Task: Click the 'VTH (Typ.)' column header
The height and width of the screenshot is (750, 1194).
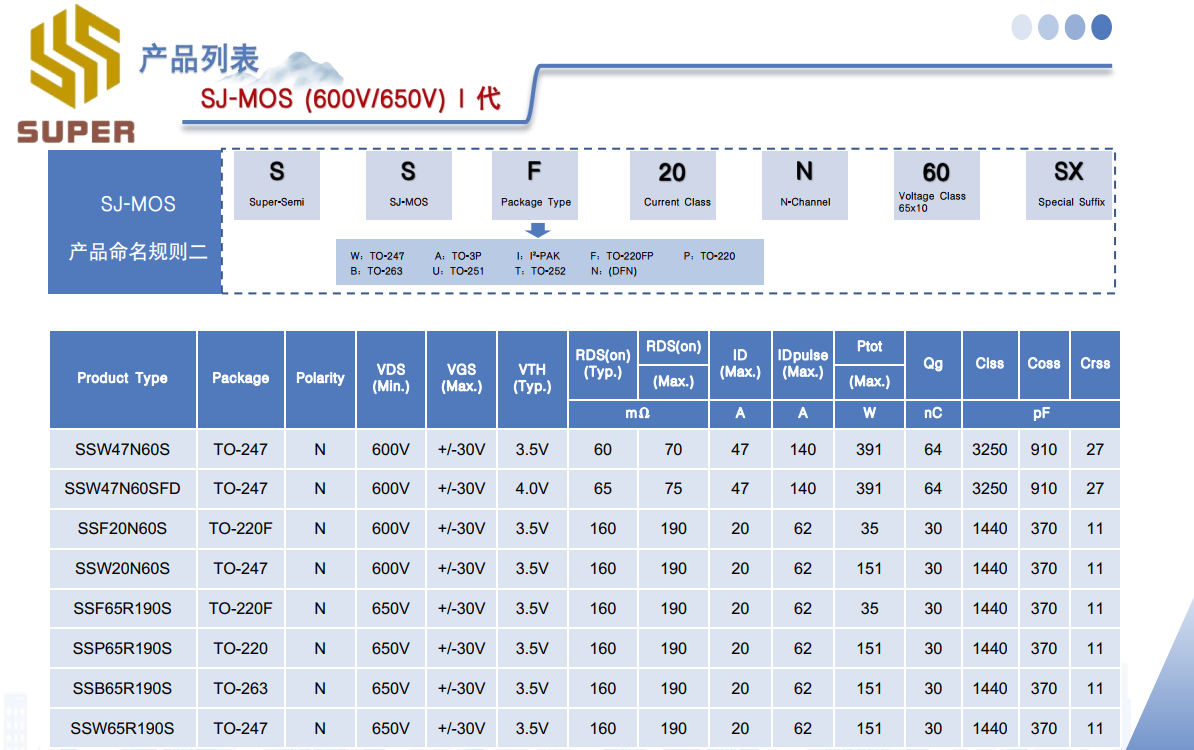Action: coord(532,378)
